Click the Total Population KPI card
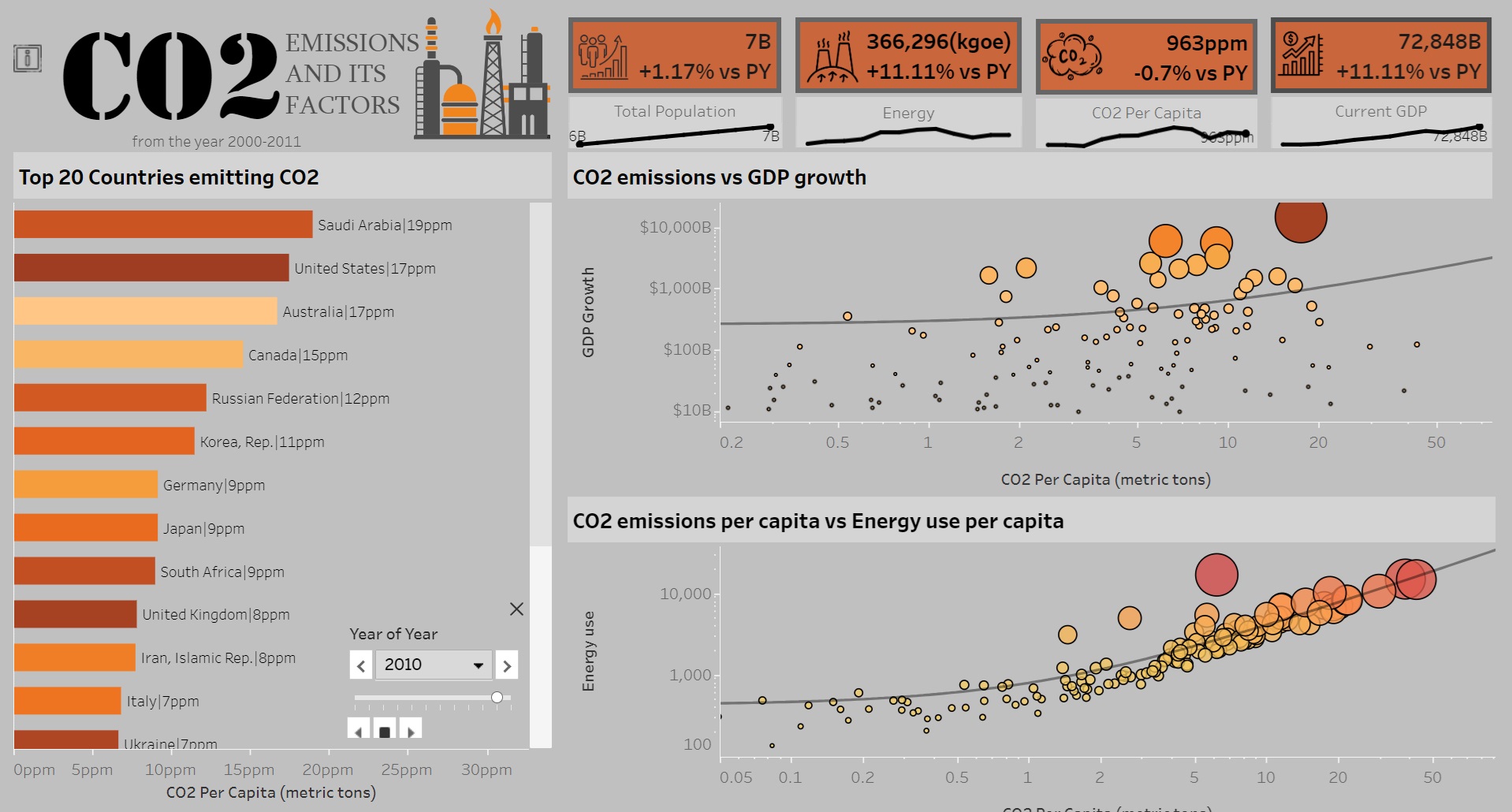The width and height of the screenshot is (1512, 812). click(x=674, y=54)
